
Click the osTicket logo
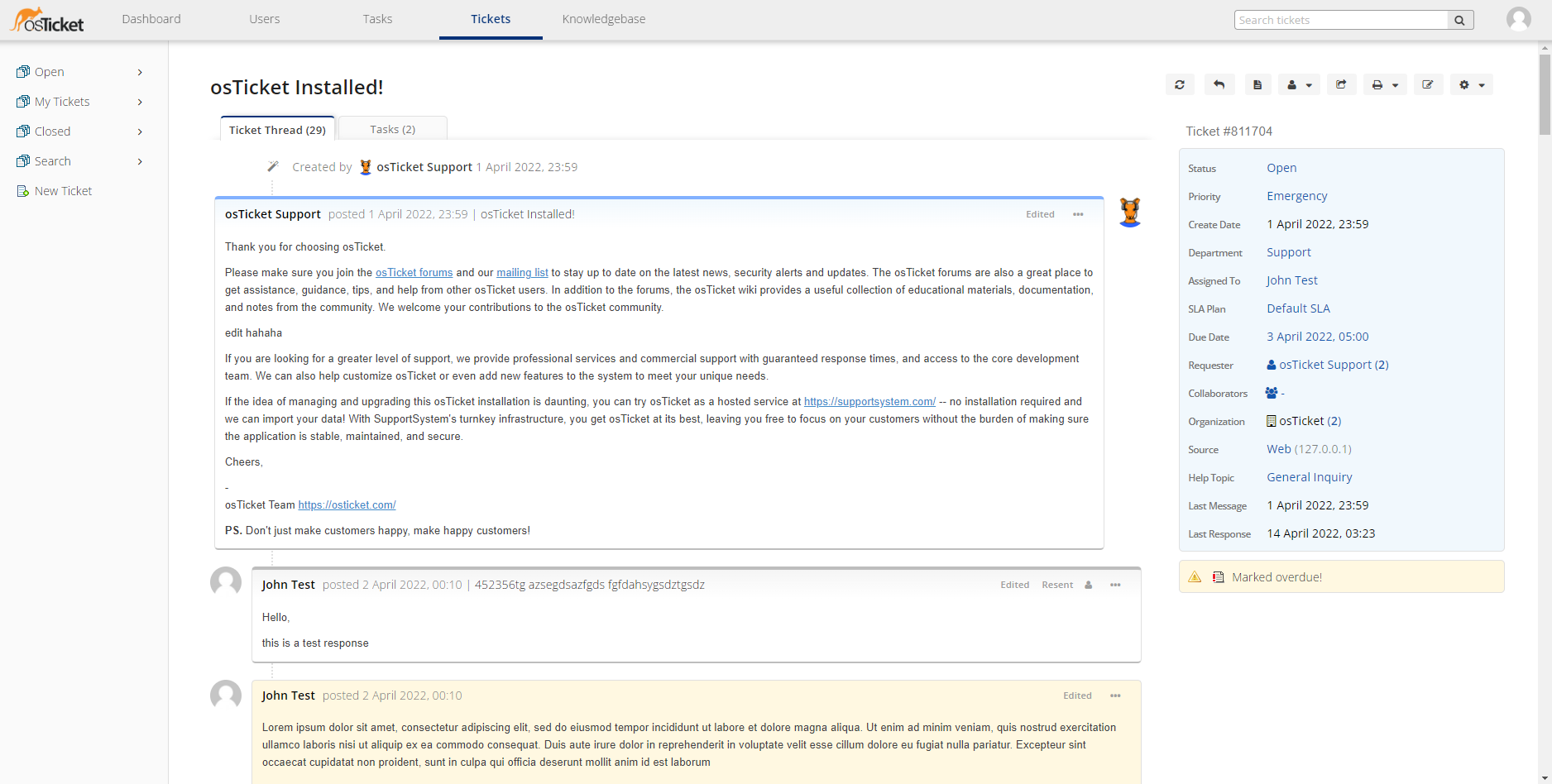(46, 18)
